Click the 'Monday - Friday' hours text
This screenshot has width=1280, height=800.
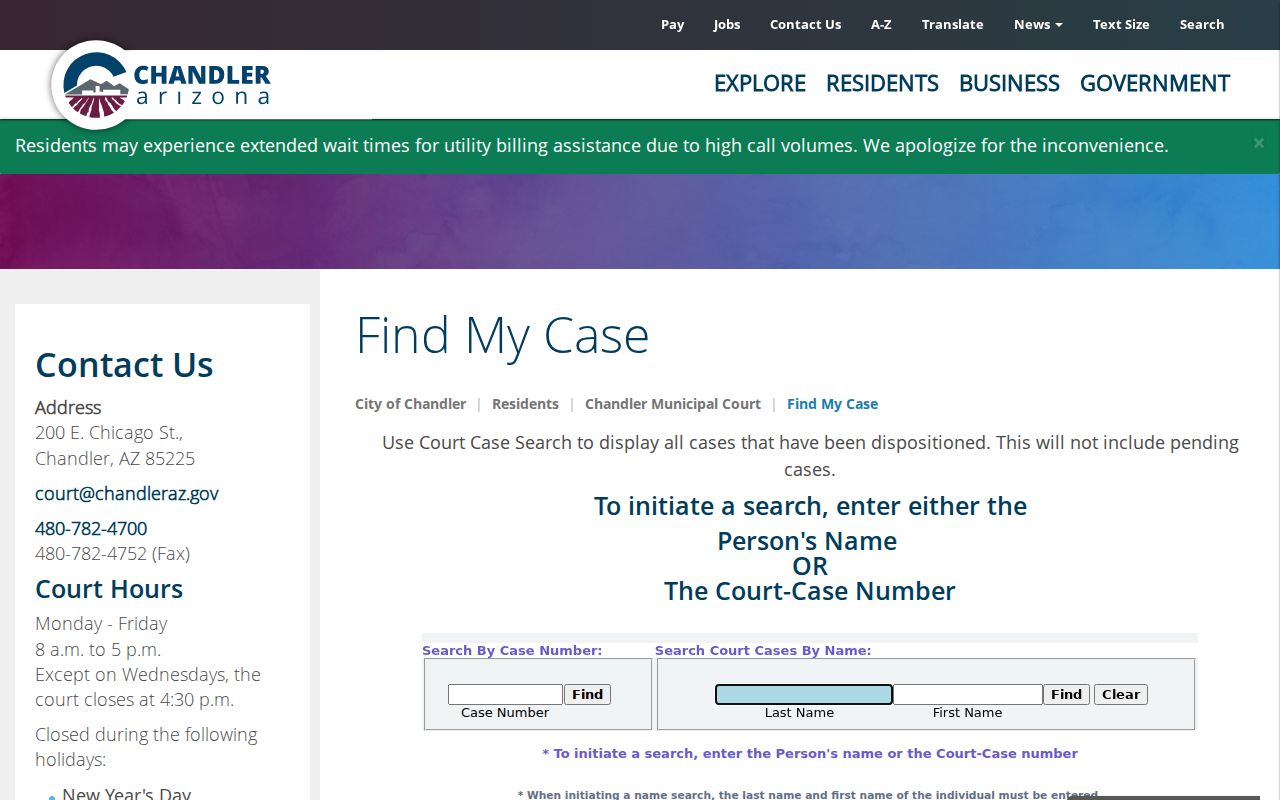coord(101,623)
